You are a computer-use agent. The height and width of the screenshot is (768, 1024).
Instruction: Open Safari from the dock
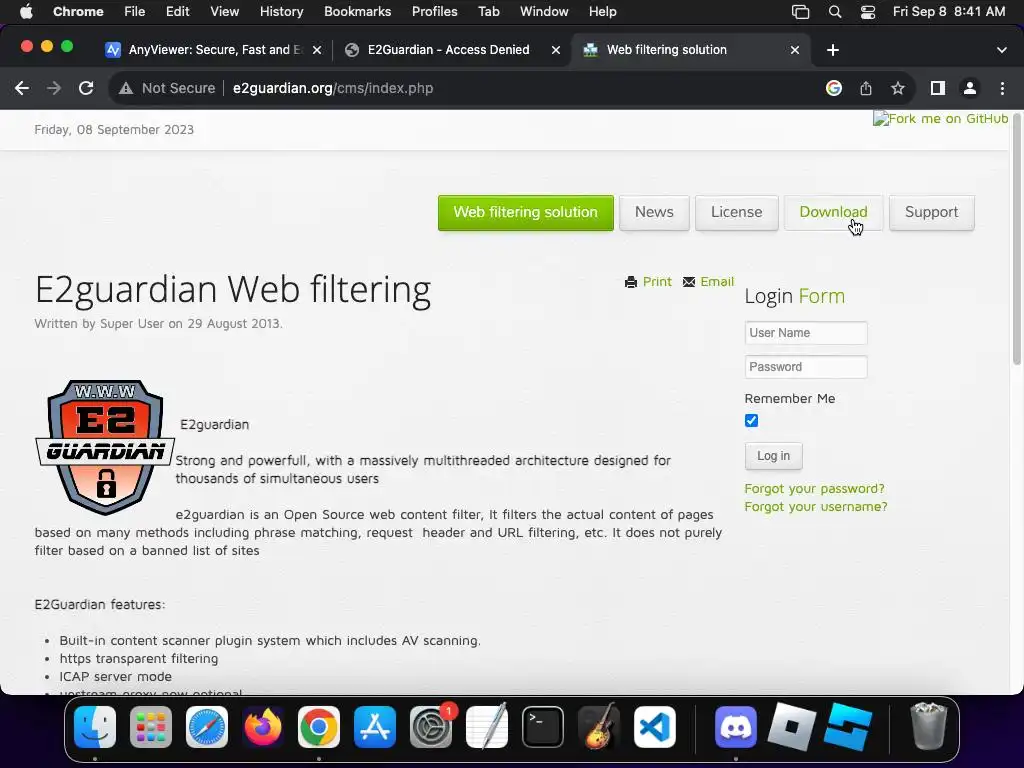(207, 727)
